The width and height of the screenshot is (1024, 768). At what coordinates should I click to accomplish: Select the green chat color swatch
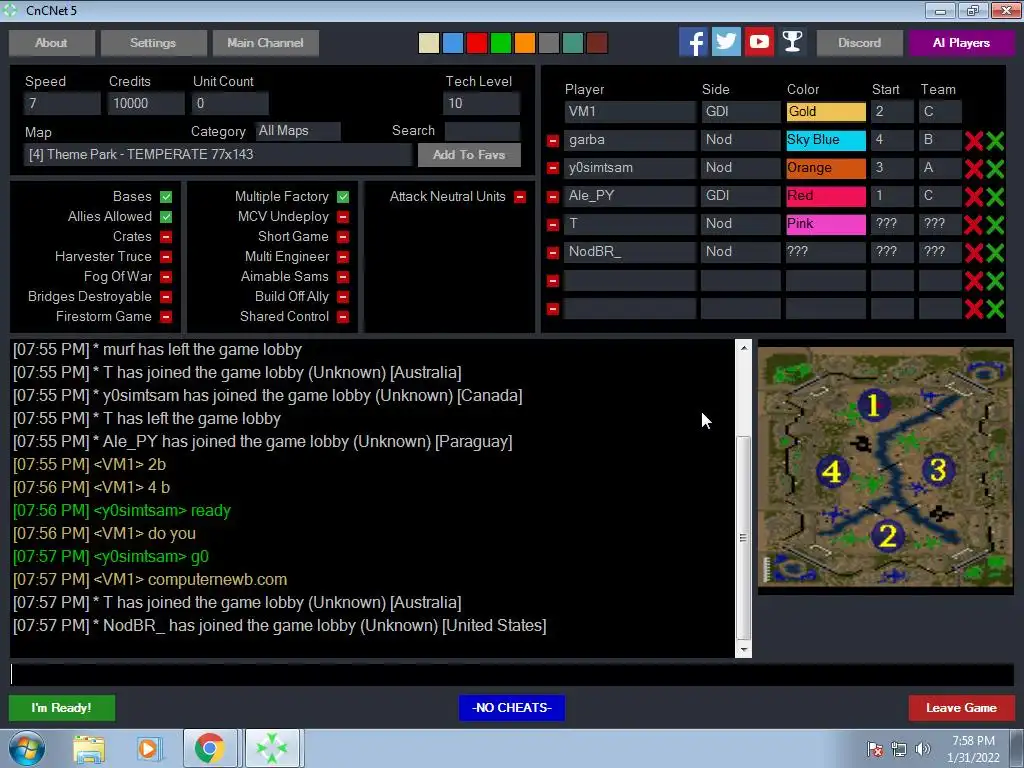[x=501, y=43]
